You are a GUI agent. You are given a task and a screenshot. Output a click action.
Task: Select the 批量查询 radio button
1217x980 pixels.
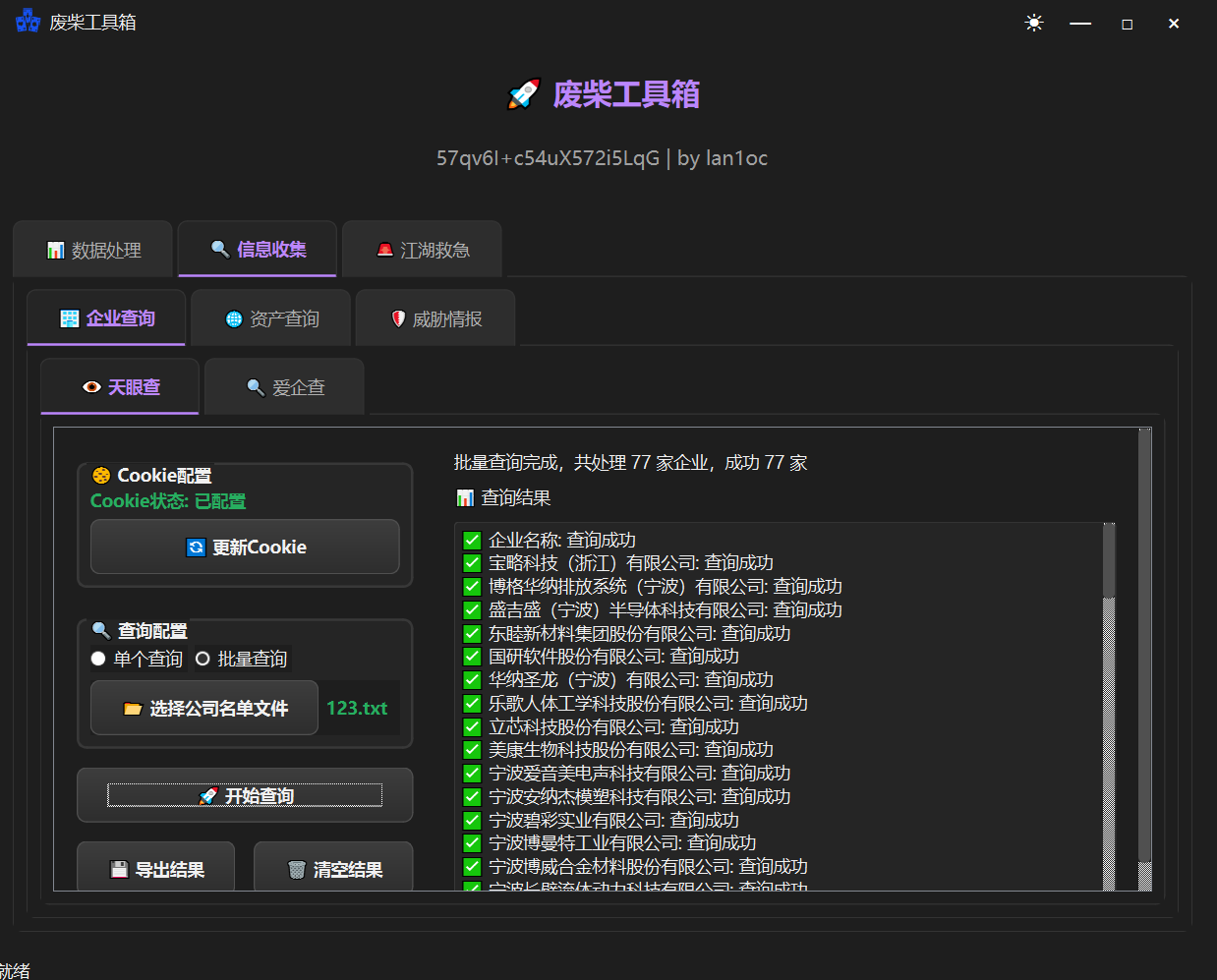[203, 659]
